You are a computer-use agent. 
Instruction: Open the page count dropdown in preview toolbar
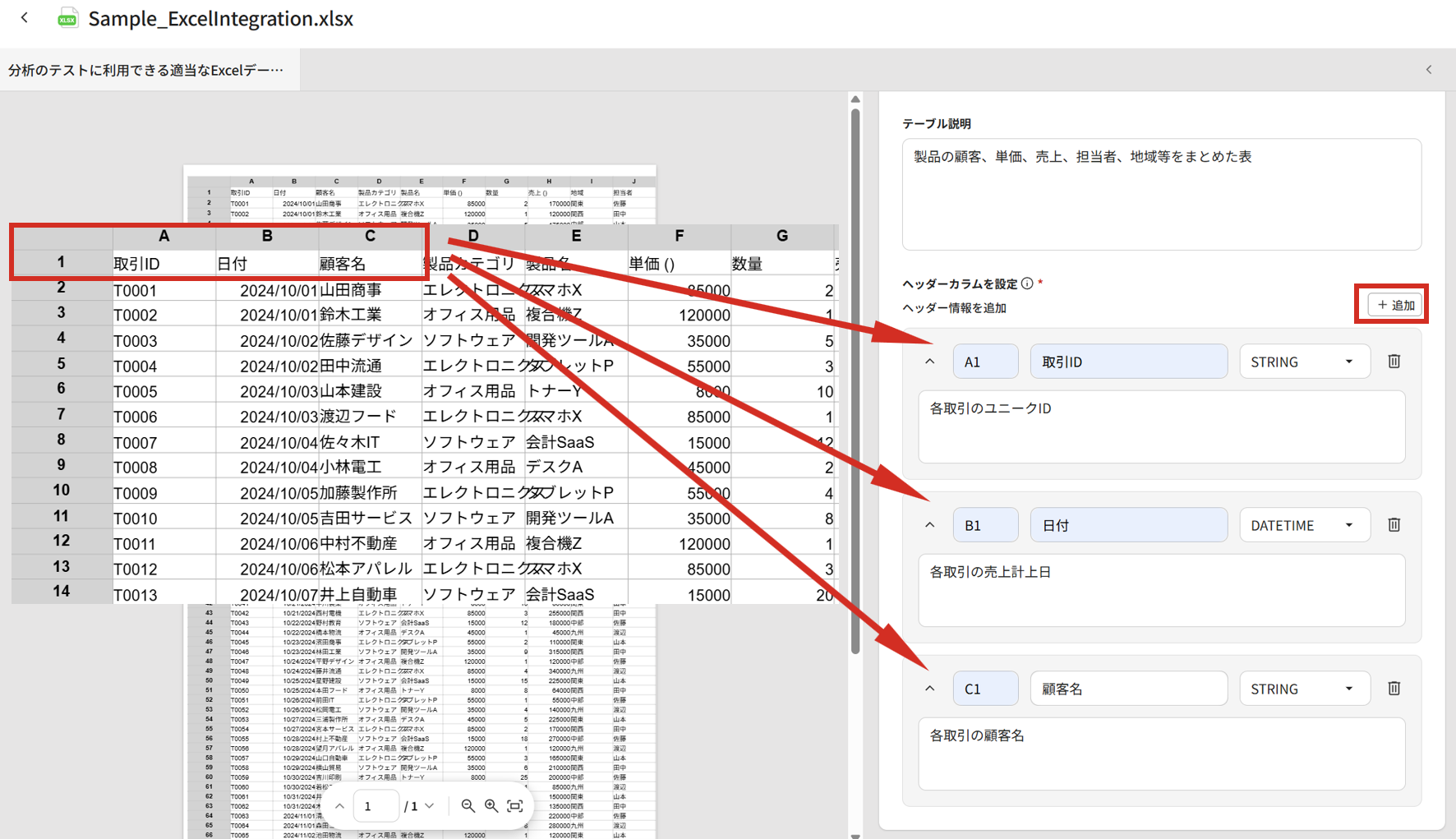click(x=429, y=806)
